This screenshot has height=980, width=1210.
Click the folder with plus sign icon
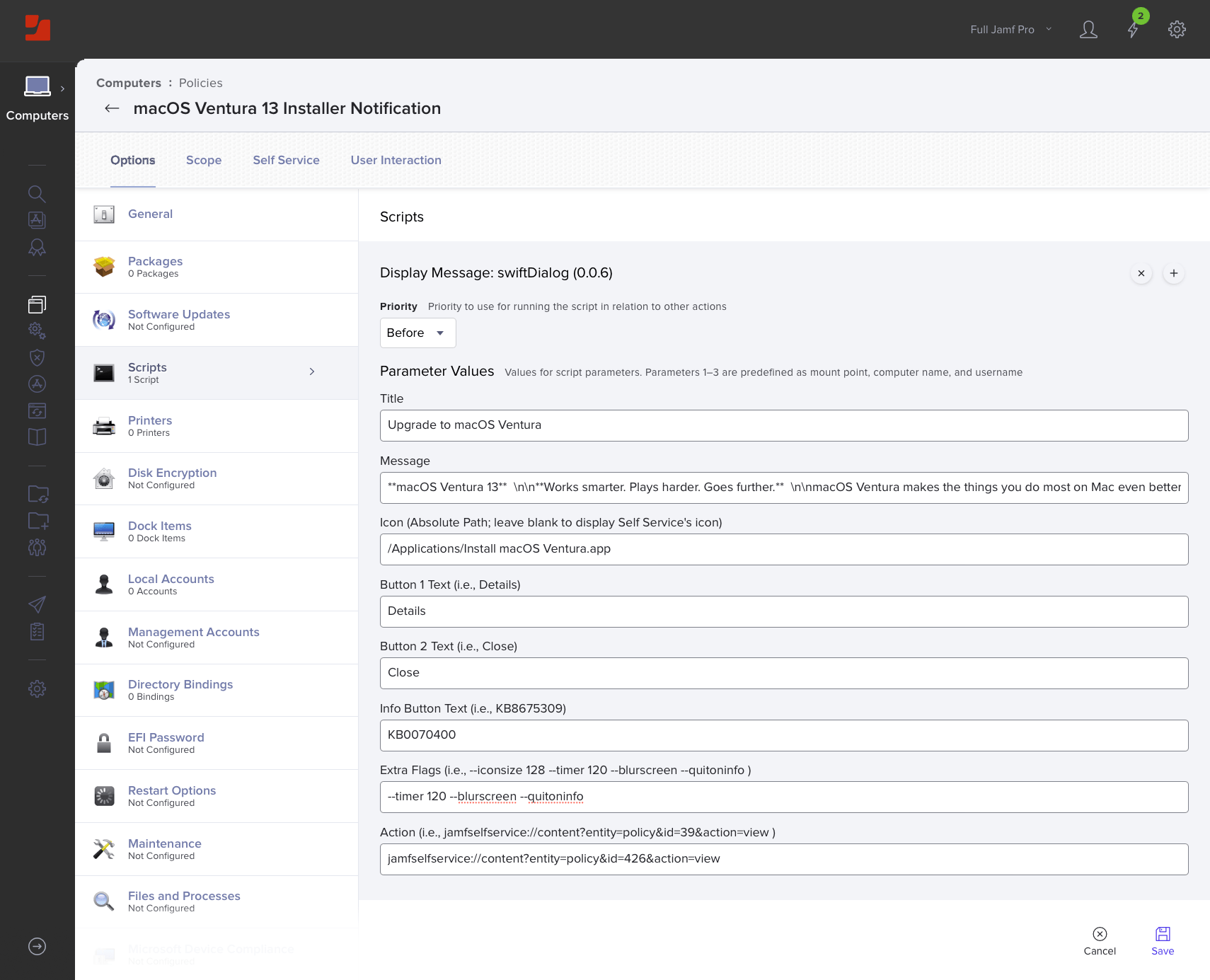coord(38,521)
